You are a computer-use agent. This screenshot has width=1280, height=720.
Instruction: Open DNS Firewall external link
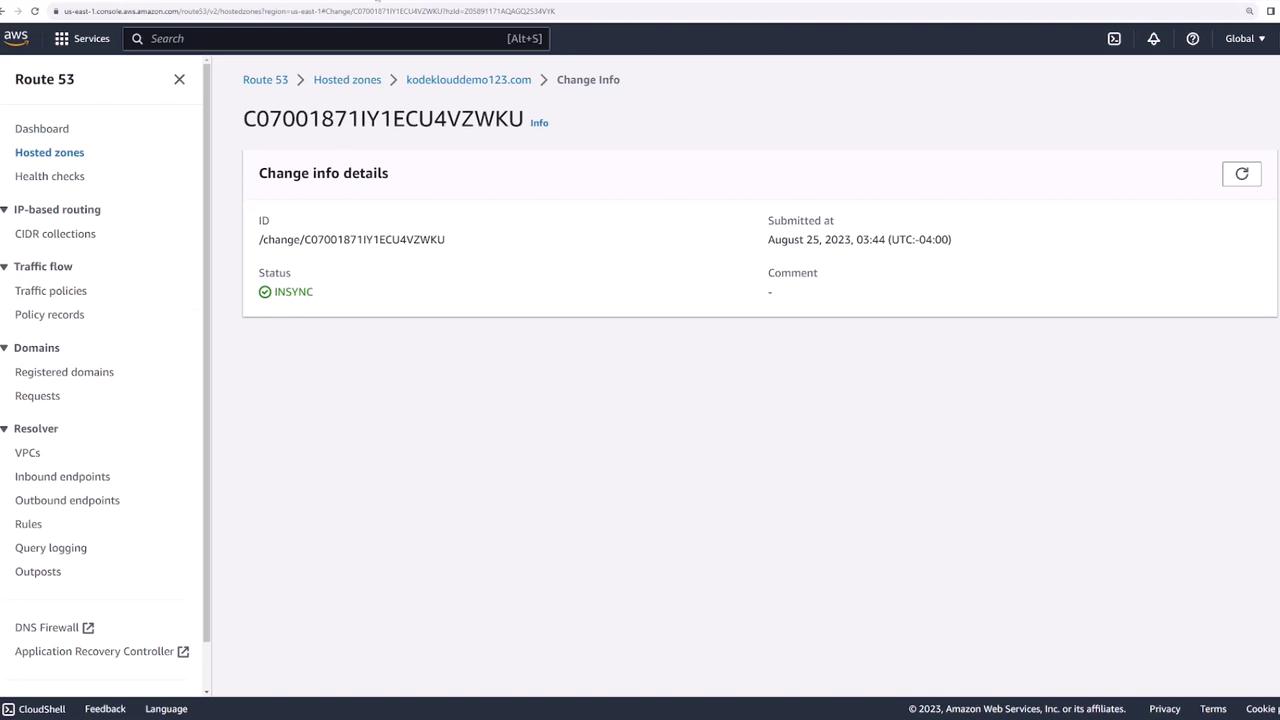pyautogui.click(x=54, y=628)
